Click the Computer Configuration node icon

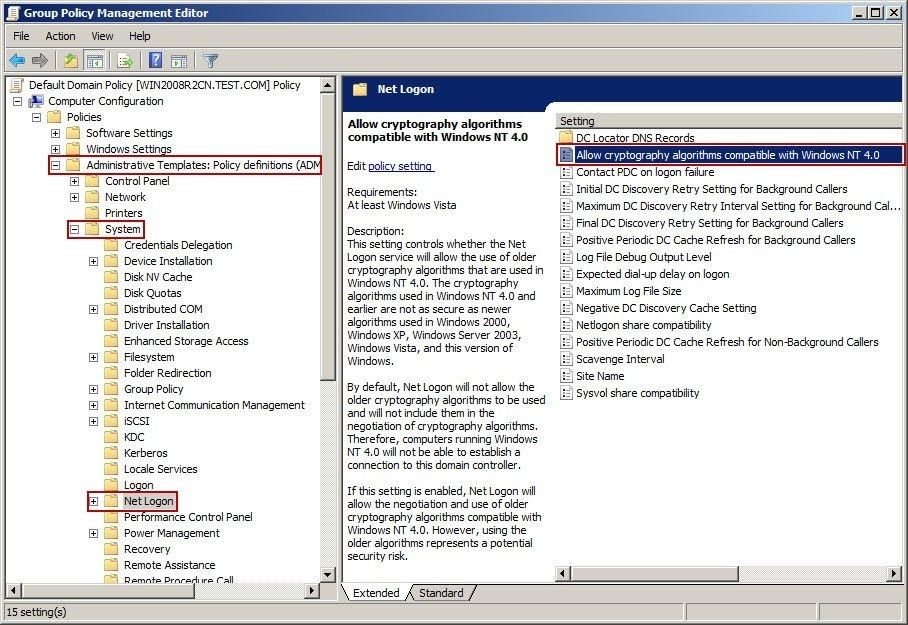36,101
